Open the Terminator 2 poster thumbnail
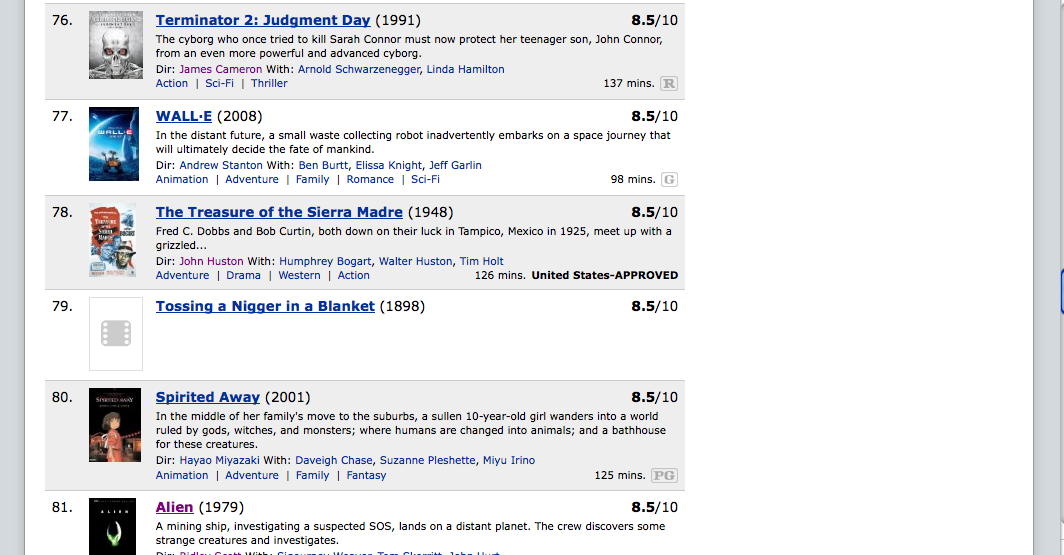The image size is (1064, 555). (115, 46)
